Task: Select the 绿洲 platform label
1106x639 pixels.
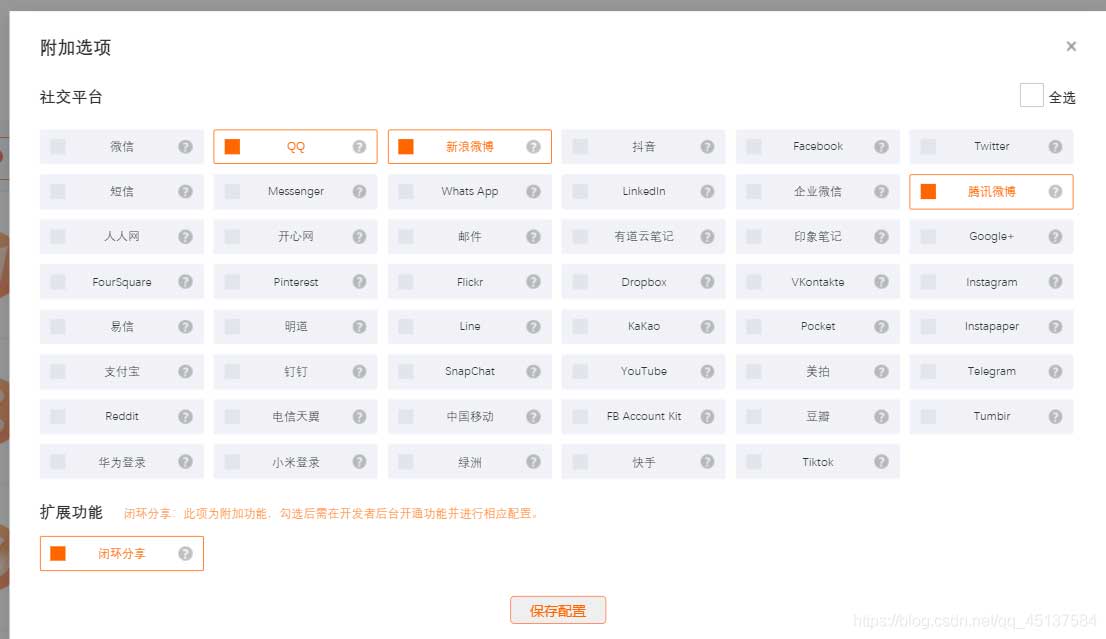Action: click(x=470, y=462)
